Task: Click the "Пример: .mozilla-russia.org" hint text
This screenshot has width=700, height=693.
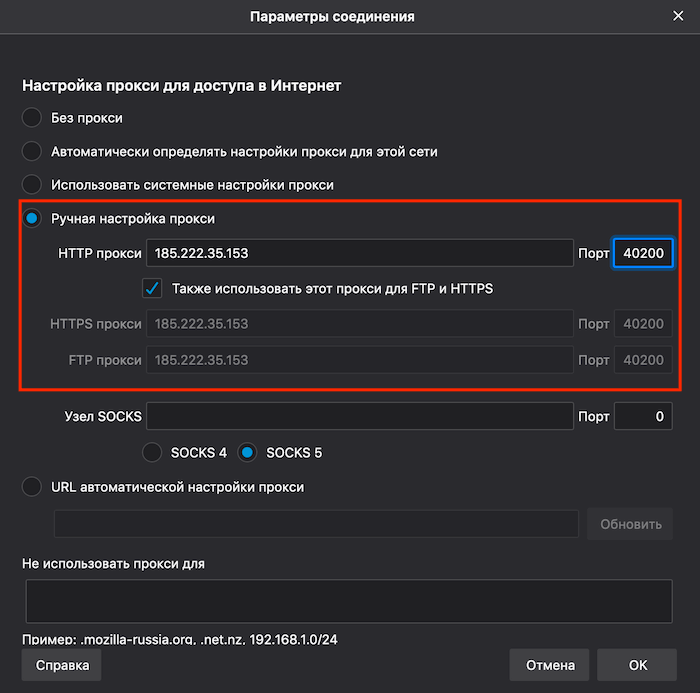Action: click(x=180, y=639)
